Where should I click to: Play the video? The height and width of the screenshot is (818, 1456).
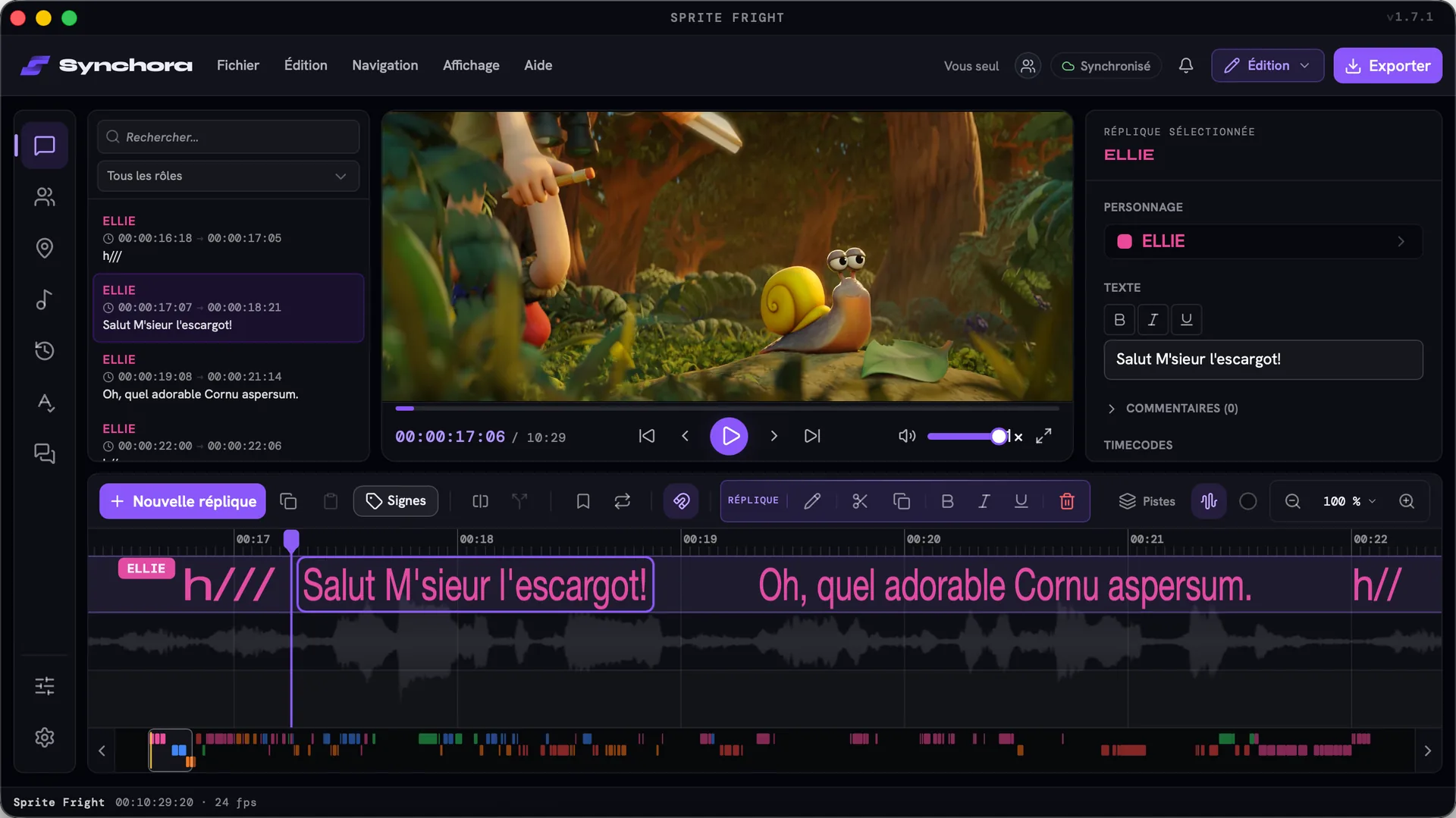click(729, 436)
